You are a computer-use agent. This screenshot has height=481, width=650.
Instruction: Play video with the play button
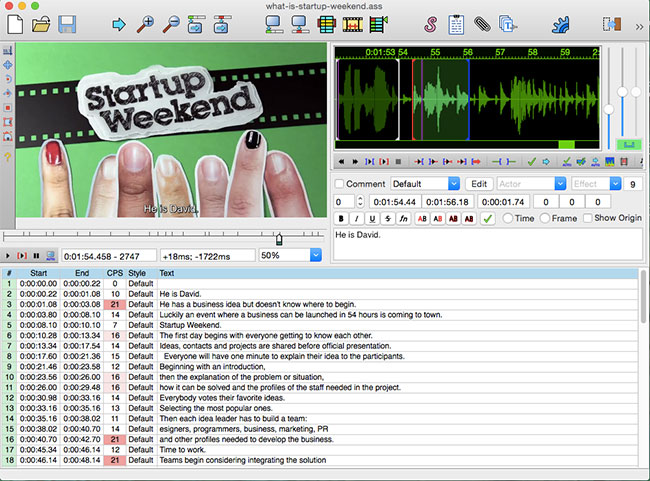(x=9, y=257)
